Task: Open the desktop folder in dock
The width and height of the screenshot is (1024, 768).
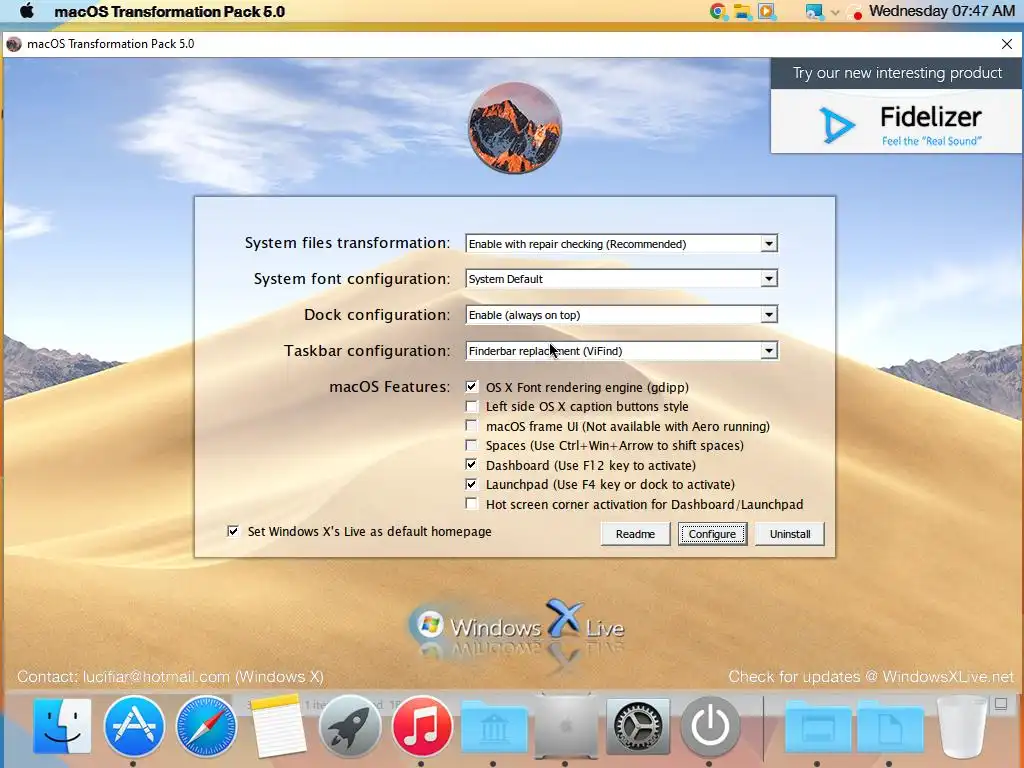Action: (817, 726)
